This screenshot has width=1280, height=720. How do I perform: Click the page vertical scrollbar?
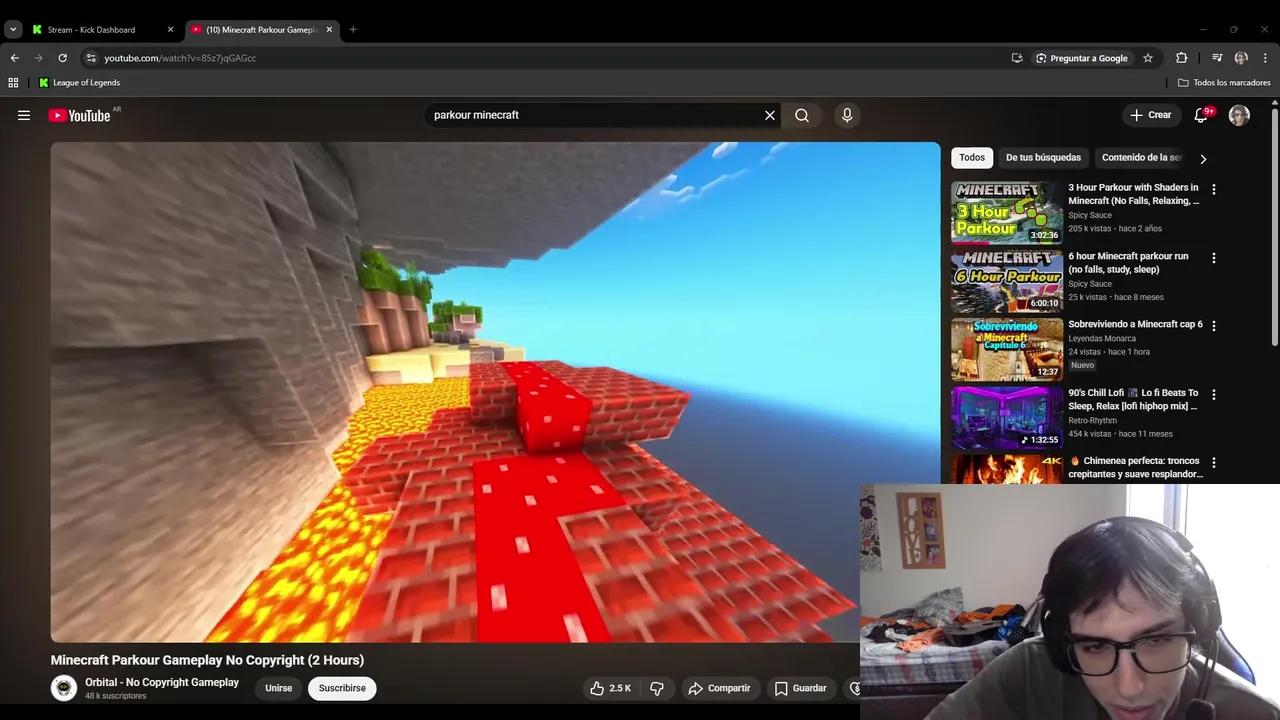coord(1274,225)
